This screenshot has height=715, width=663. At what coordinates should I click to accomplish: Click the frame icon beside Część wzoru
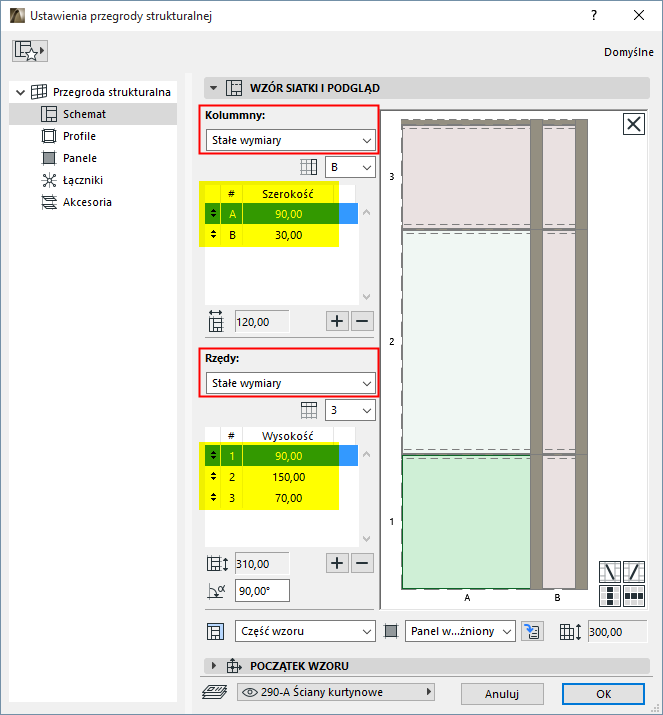point(215,632)
